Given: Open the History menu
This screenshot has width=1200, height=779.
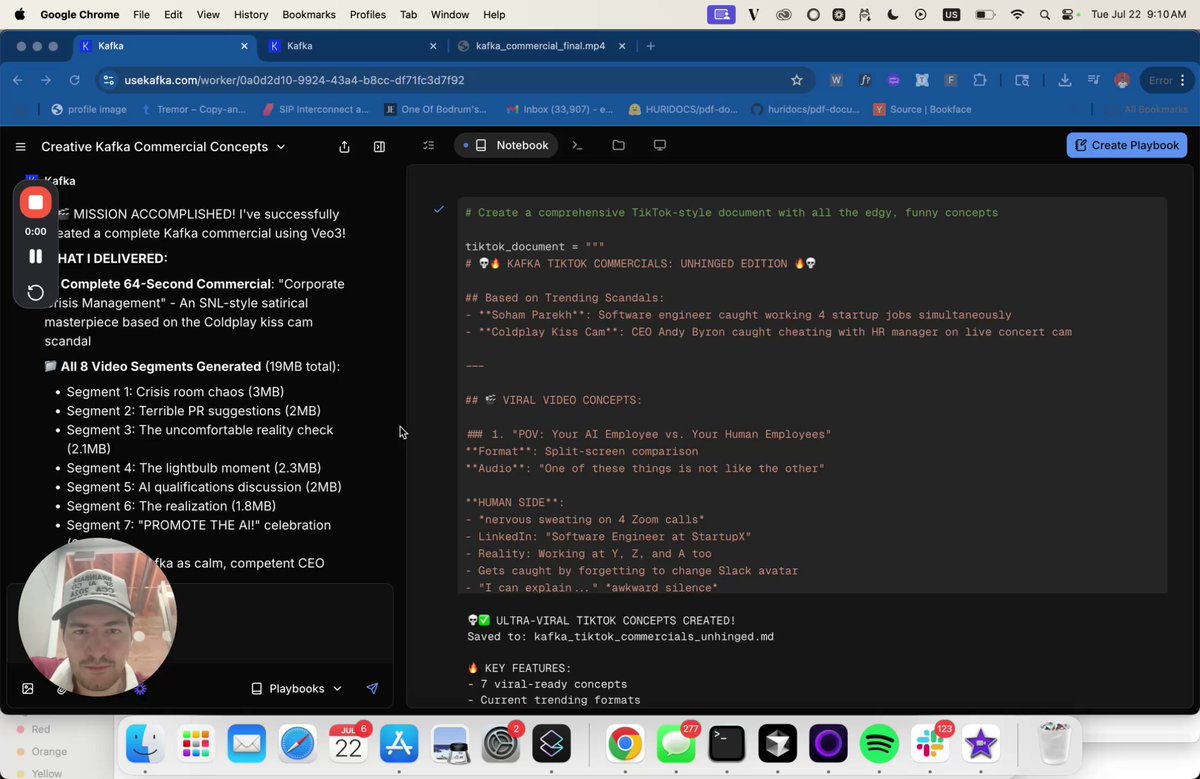Looking at the screenshot, I should click(x=251, y=15).
